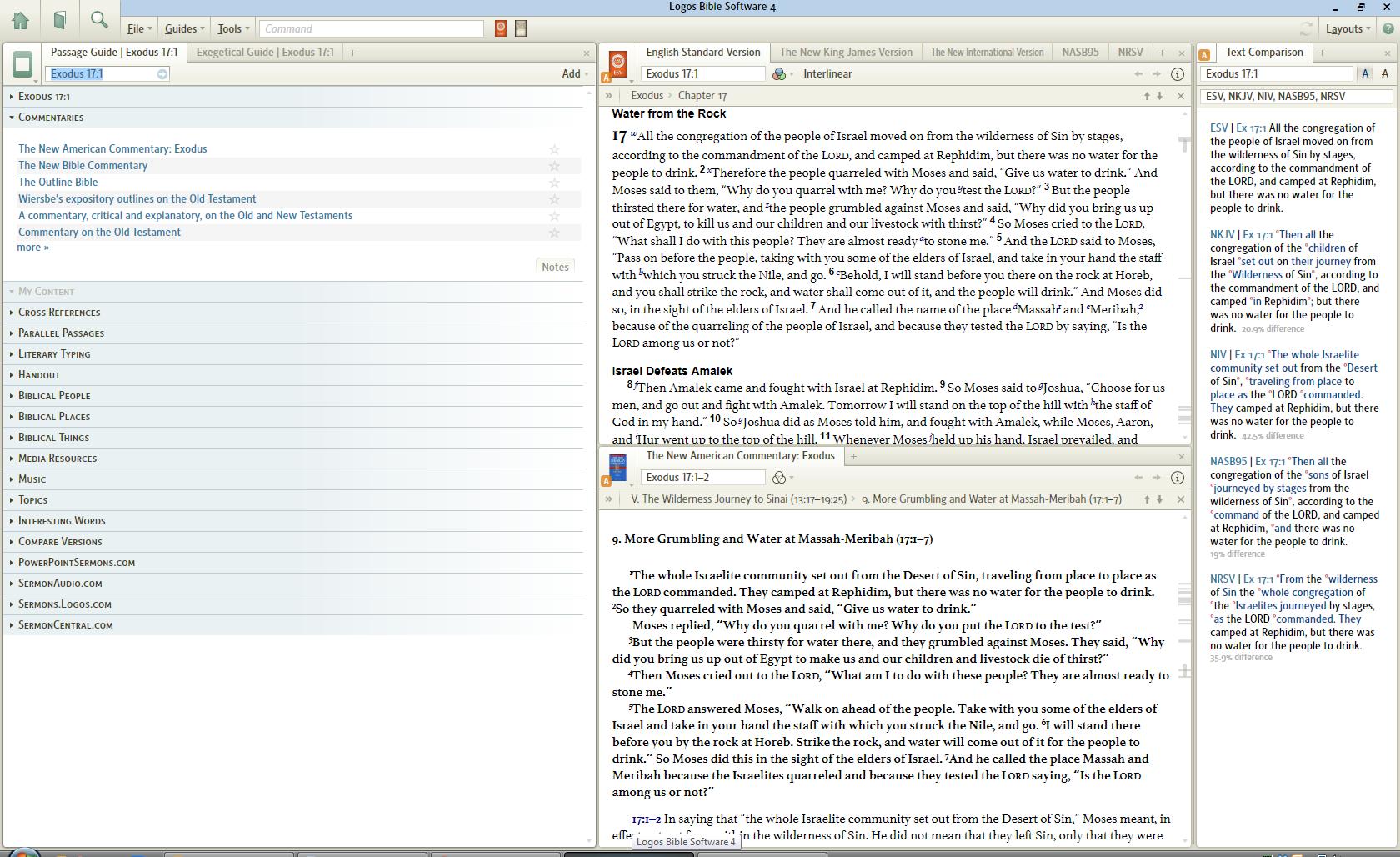Click the Command input box

(372, 28)
